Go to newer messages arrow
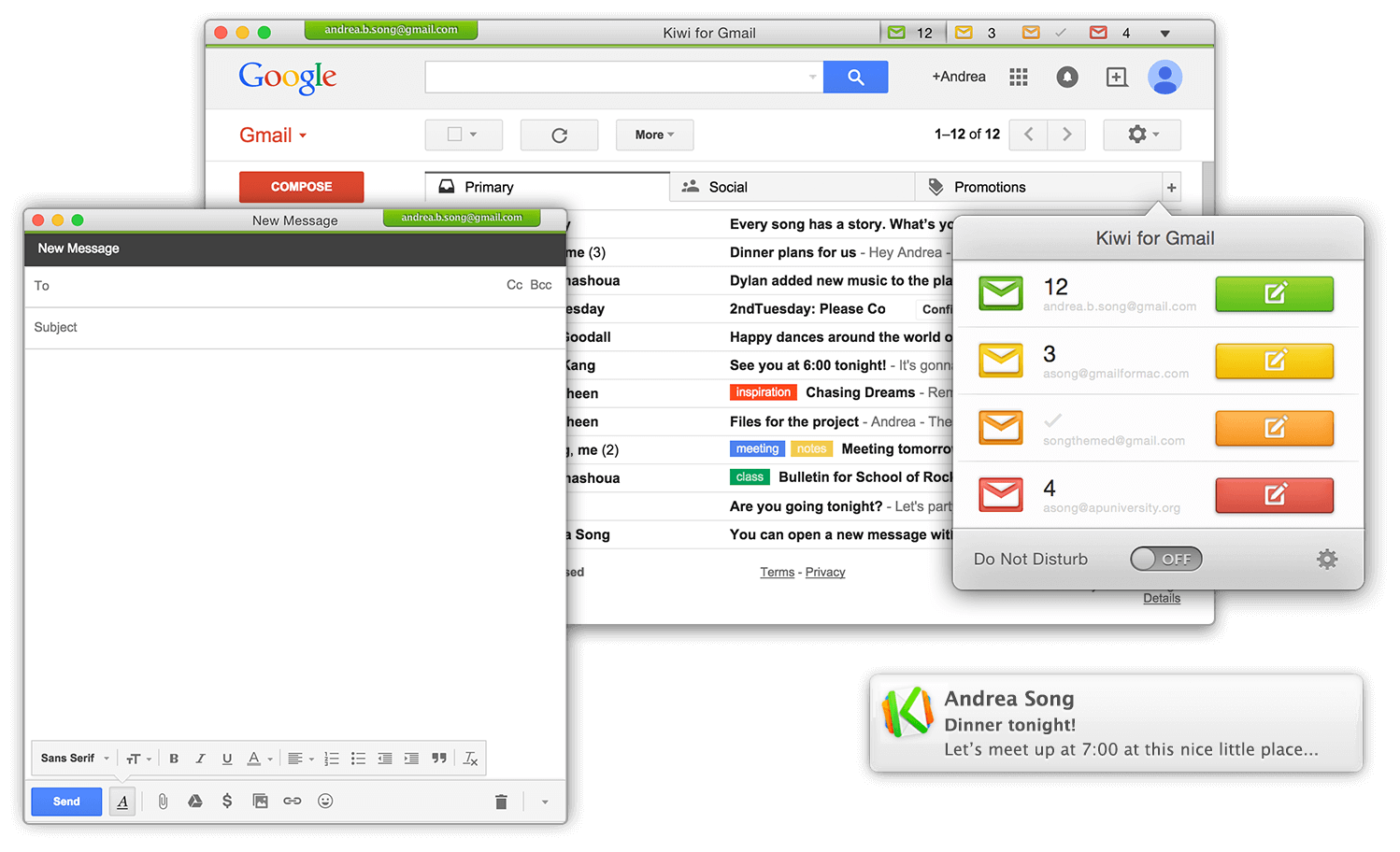1400x852 pixels. click(x=1029, y=135)
